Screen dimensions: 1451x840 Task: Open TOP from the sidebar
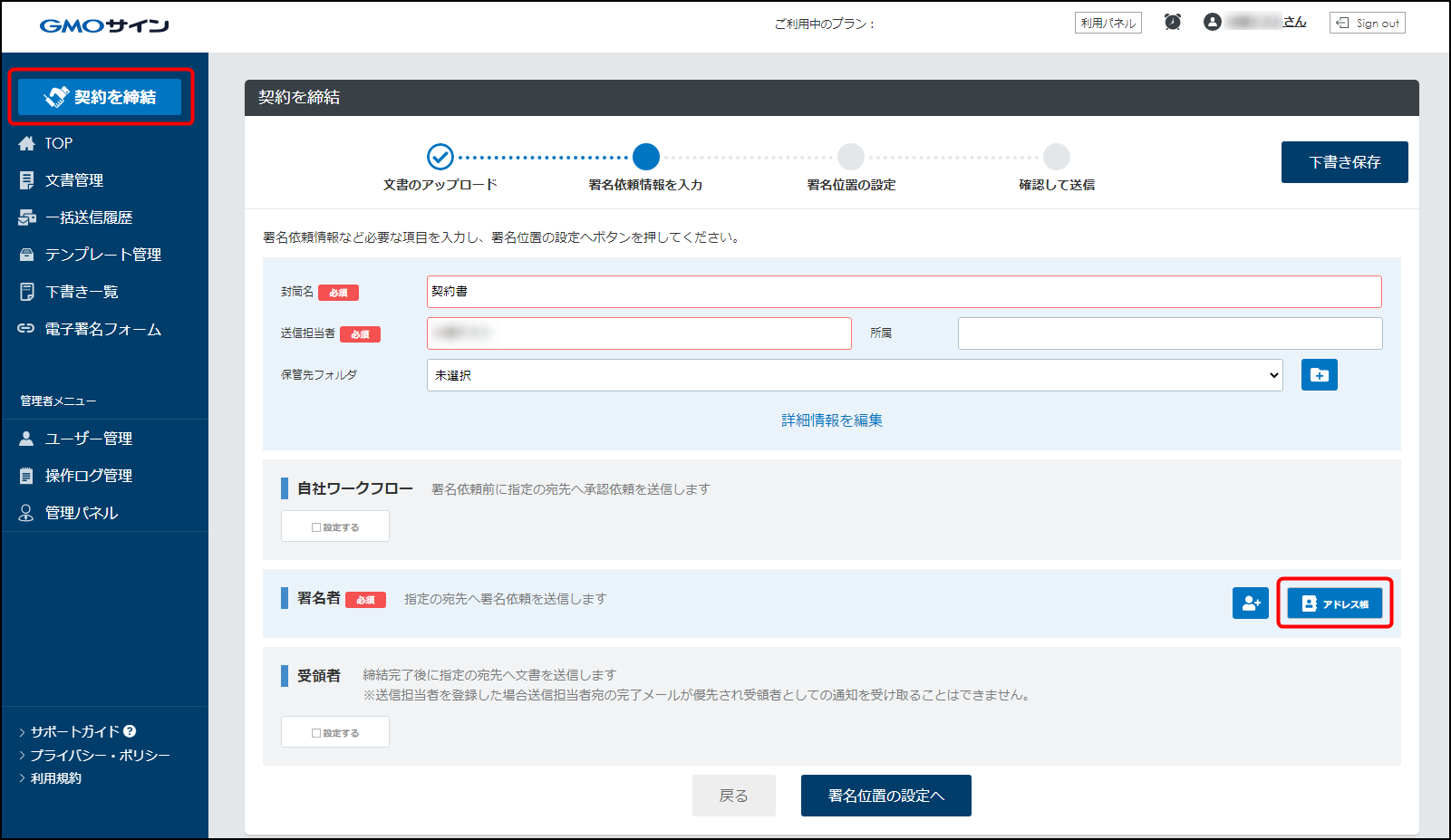pos(58,143)
